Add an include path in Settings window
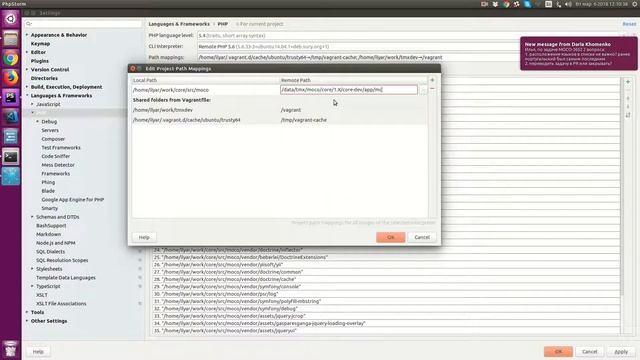640x360 pixels. click(628, 82)
